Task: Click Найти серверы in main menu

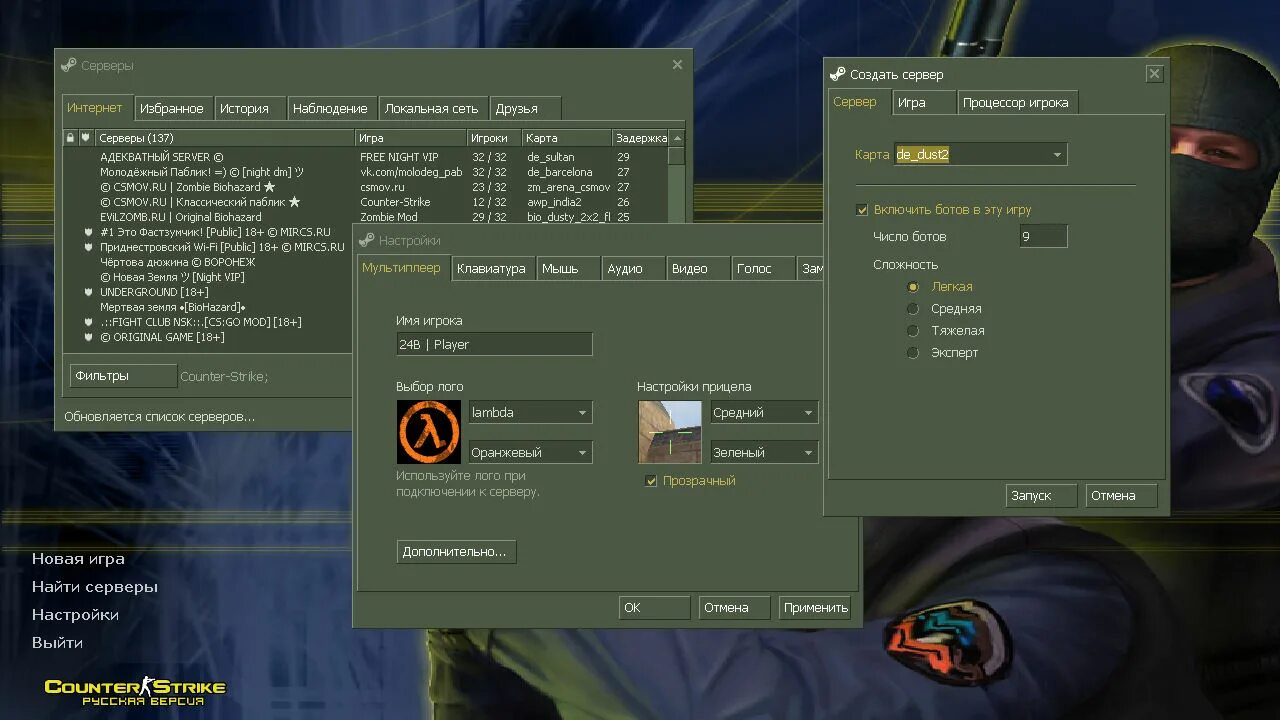Action: (95, 587)
